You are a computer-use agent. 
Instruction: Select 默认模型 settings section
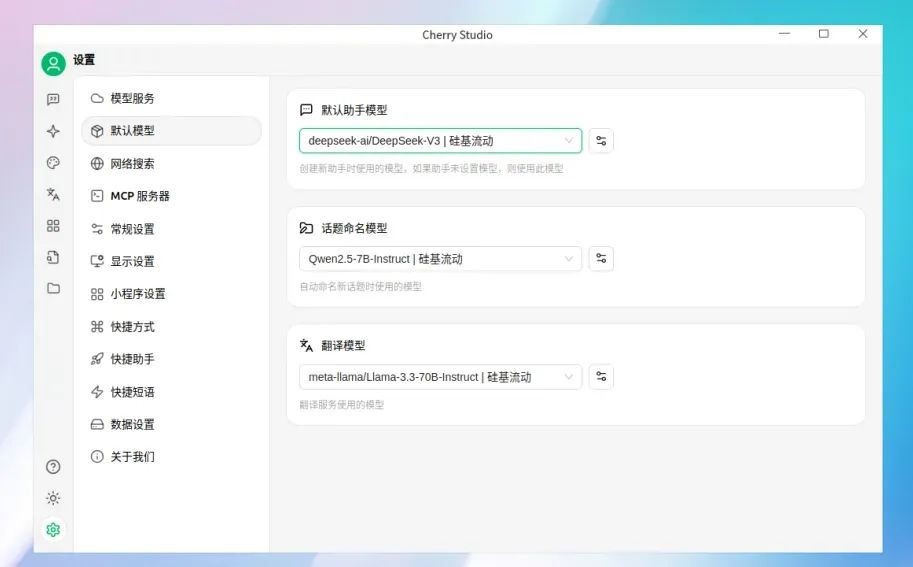(171, 131)
